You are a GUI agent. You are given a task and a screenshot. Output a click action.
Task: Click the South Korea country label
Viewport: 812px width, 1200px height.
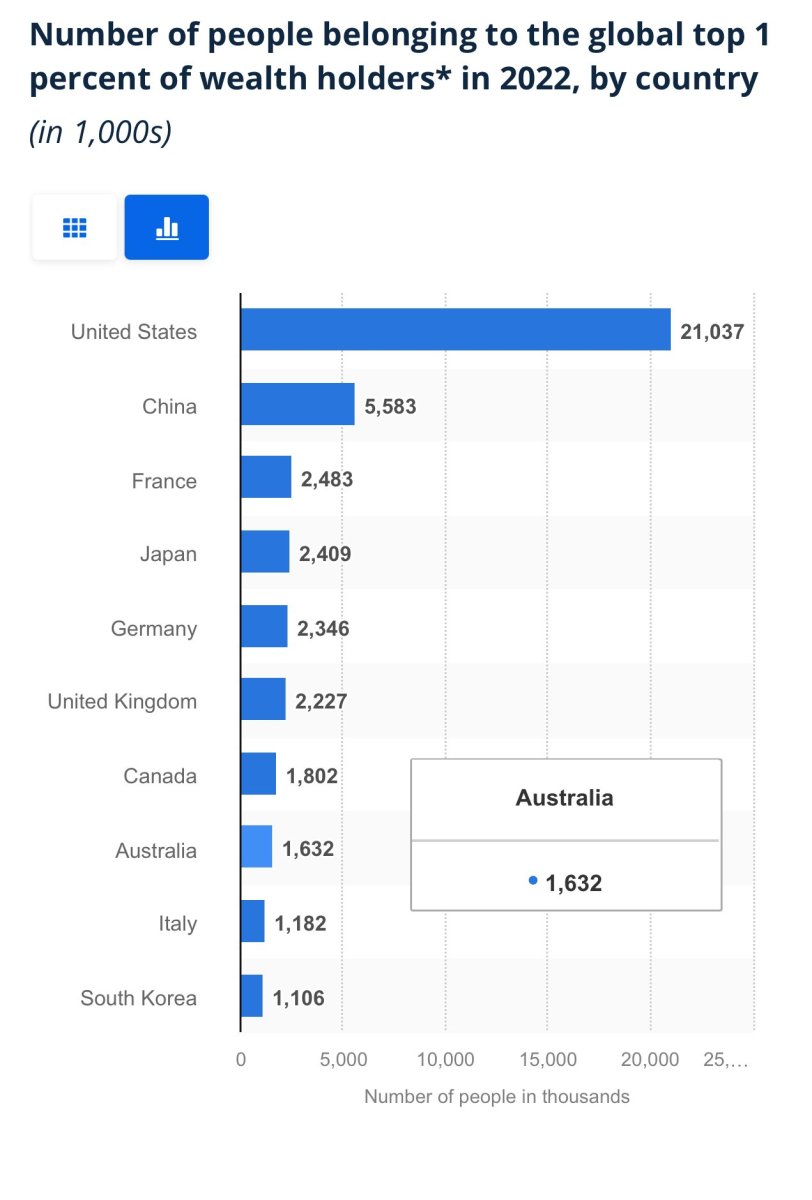(x=139, y=998)
